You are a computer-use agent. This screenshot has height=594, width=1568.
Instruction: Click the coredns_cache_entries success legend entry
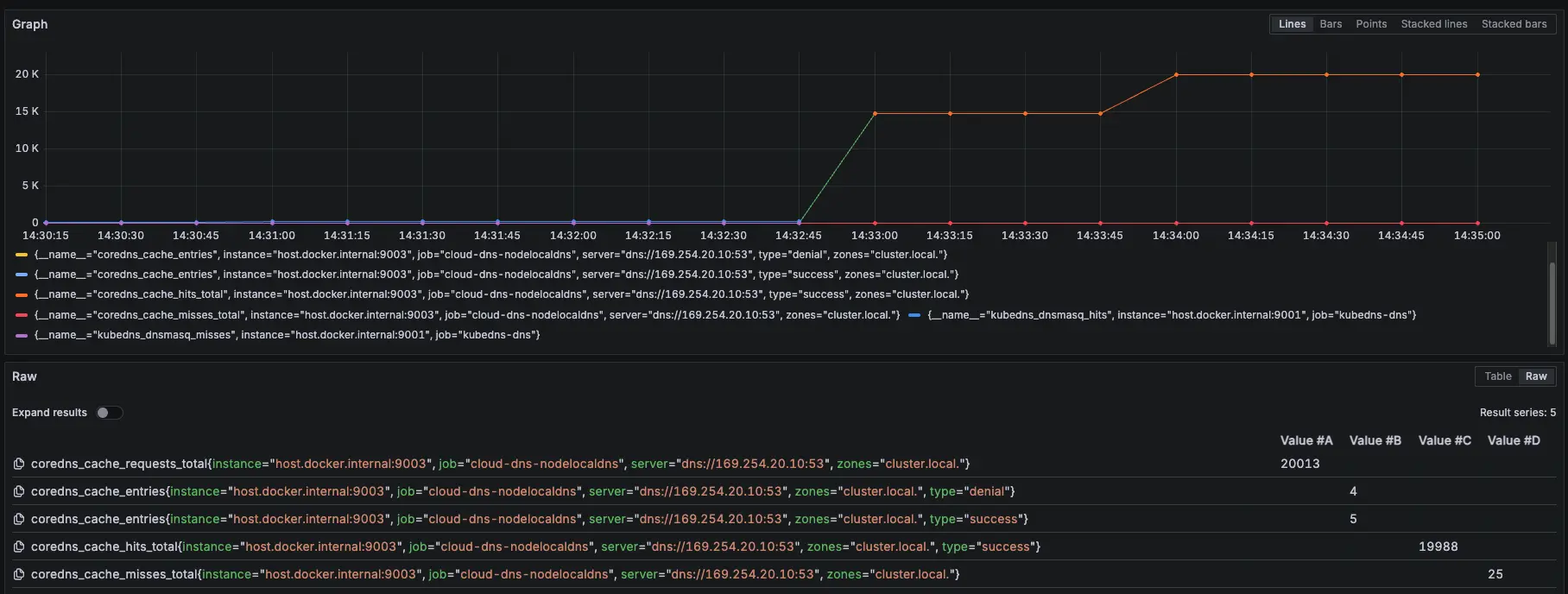click(496, 275)
